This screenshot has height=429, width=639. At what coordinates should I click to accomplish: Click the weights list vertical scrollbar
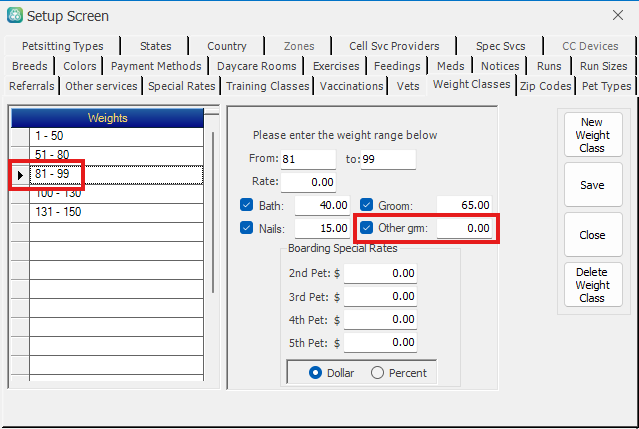(213, 212)
